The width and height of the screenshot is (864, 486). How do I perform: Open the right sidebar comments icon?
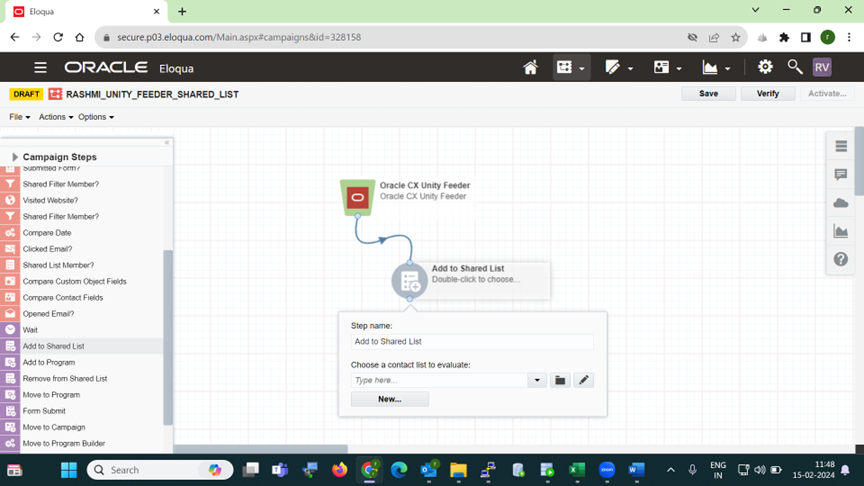841,175
